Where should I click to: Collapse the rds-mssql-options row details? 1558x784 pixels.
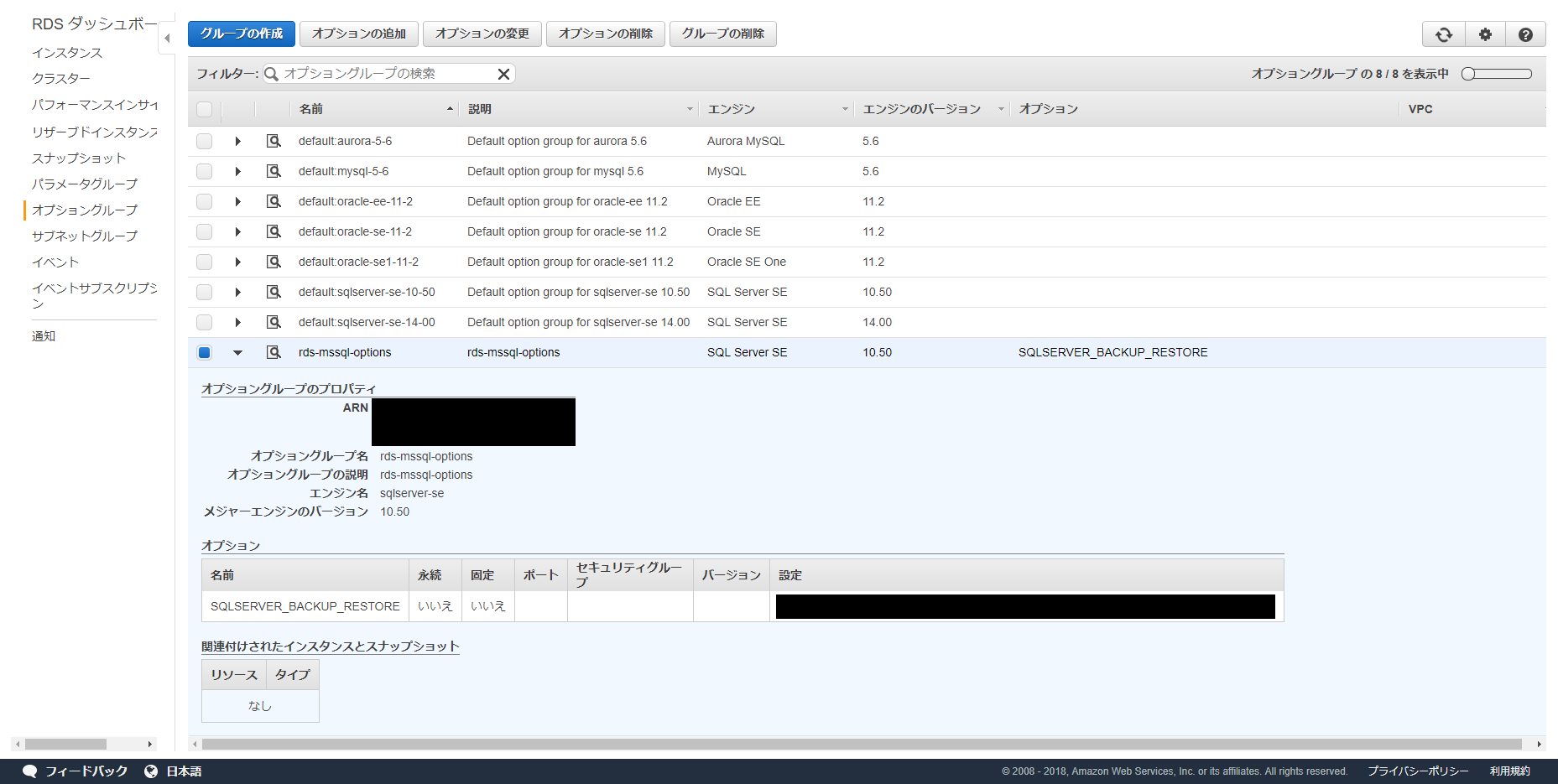[x=238, y=352]
